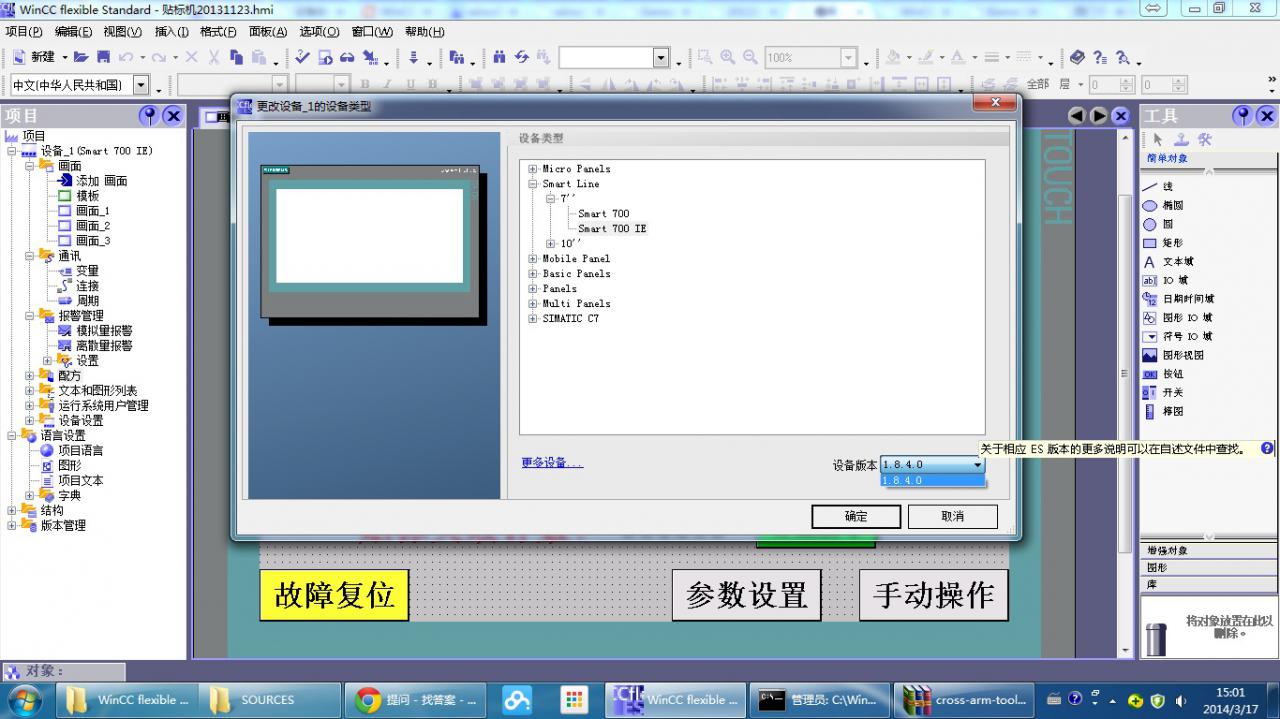
Task: Expand the Mobile Panel device node
Action: click(533, 259)
